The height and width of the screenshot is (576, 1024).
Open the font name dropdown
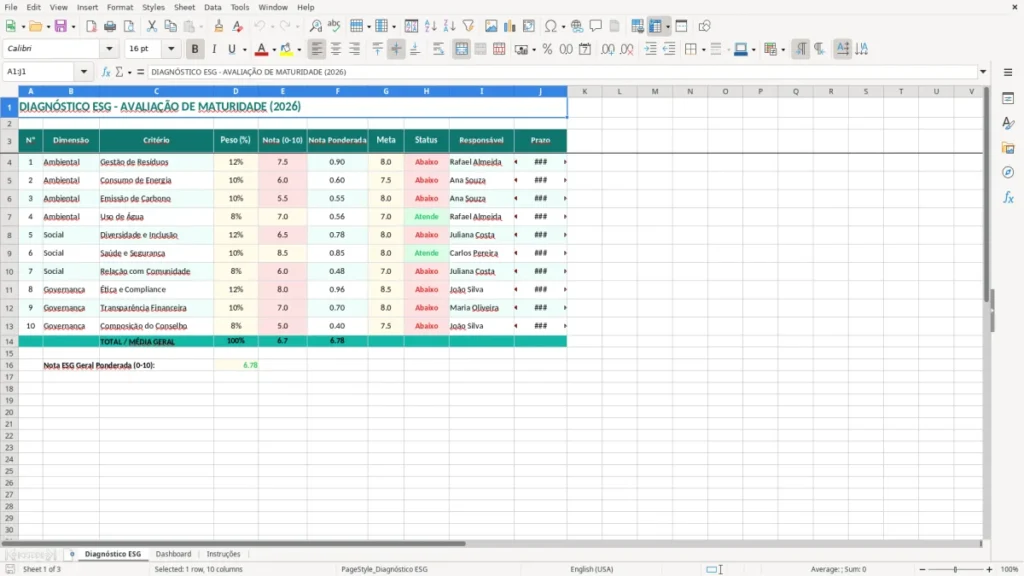tap(109, 49)
